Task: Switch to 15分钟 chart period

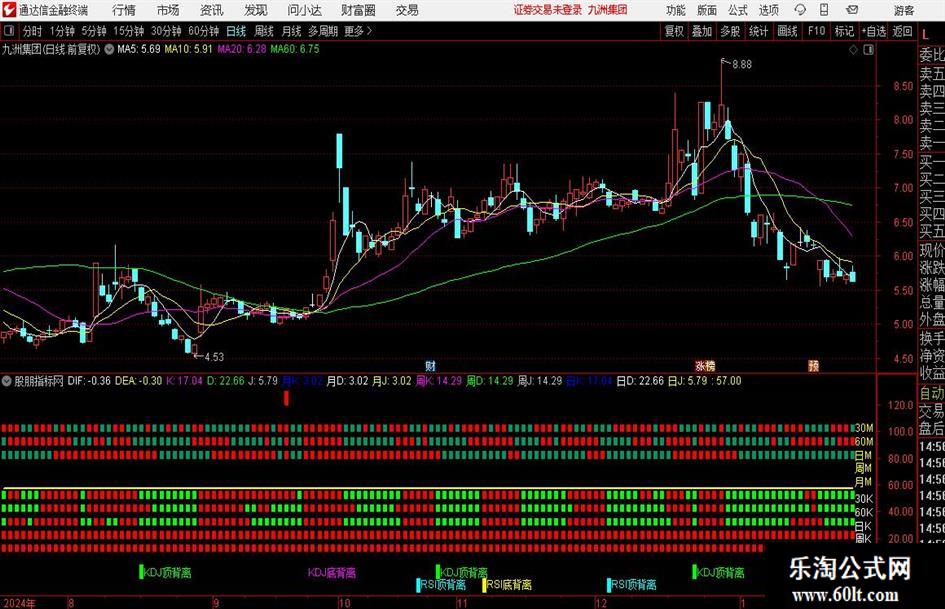Action: tap(128, 31)
